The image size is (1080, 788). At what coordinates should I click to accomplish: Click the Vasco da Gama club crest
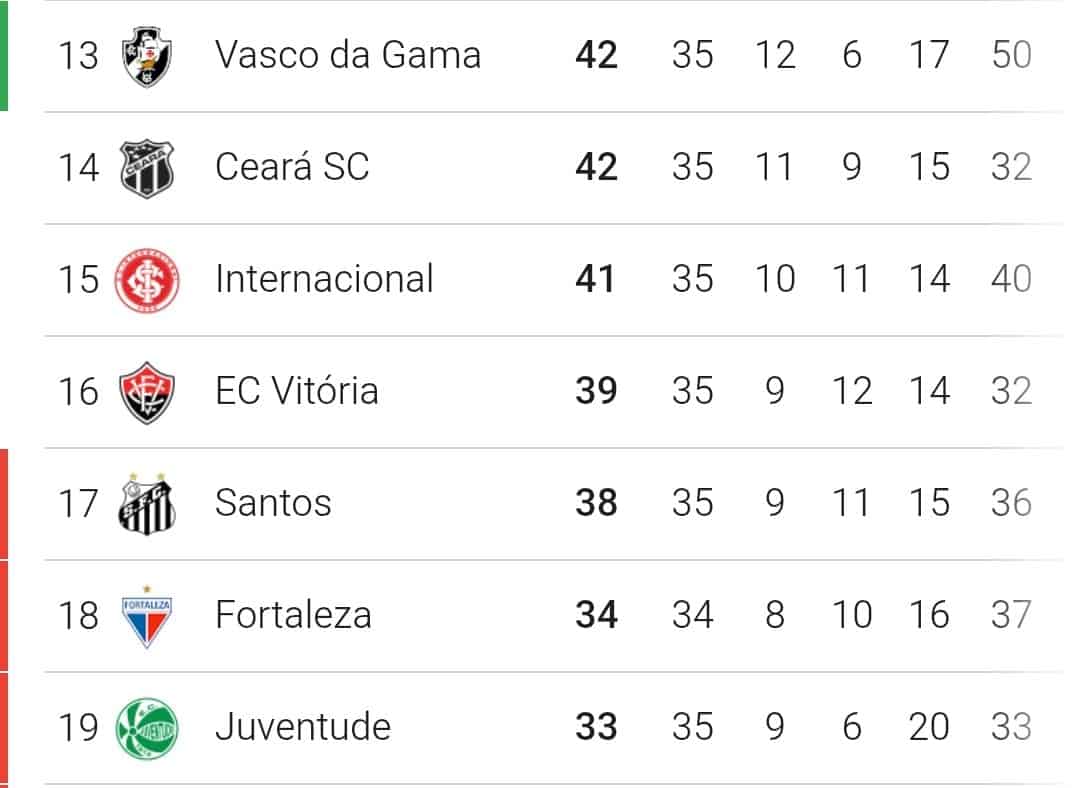[145, 55]
